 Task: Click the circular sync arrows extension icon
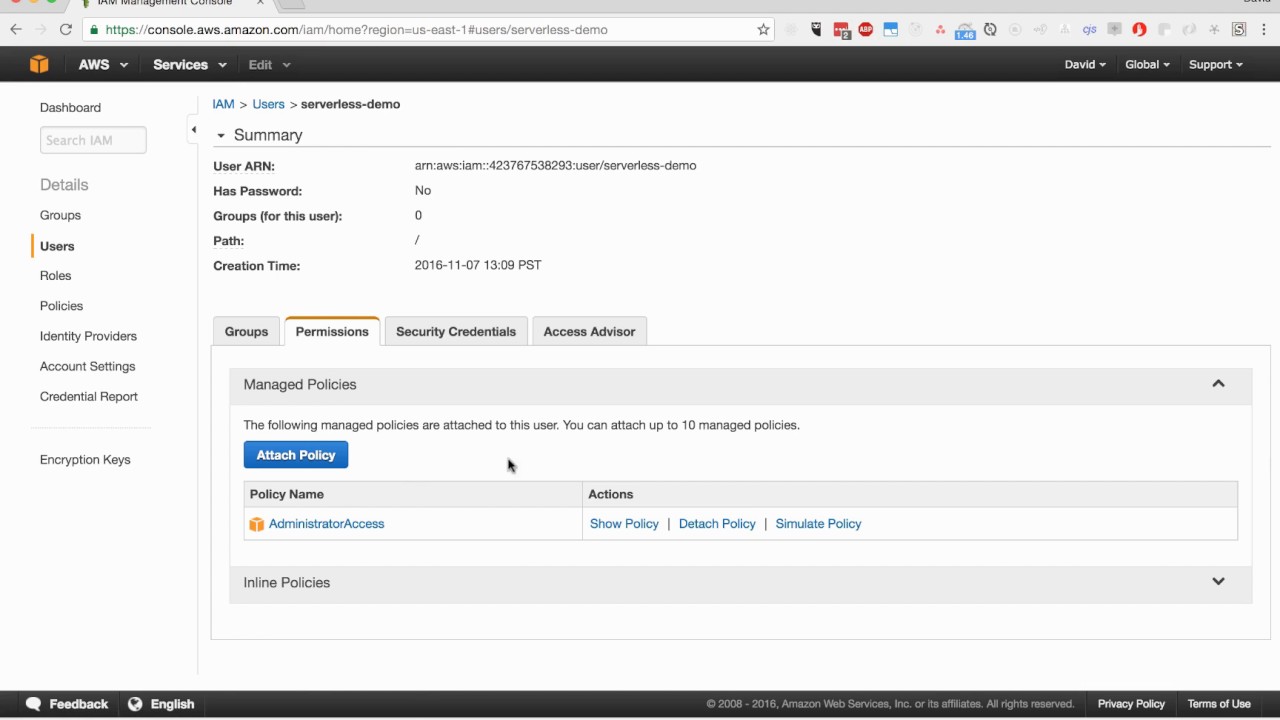click(x=990, y=30)
